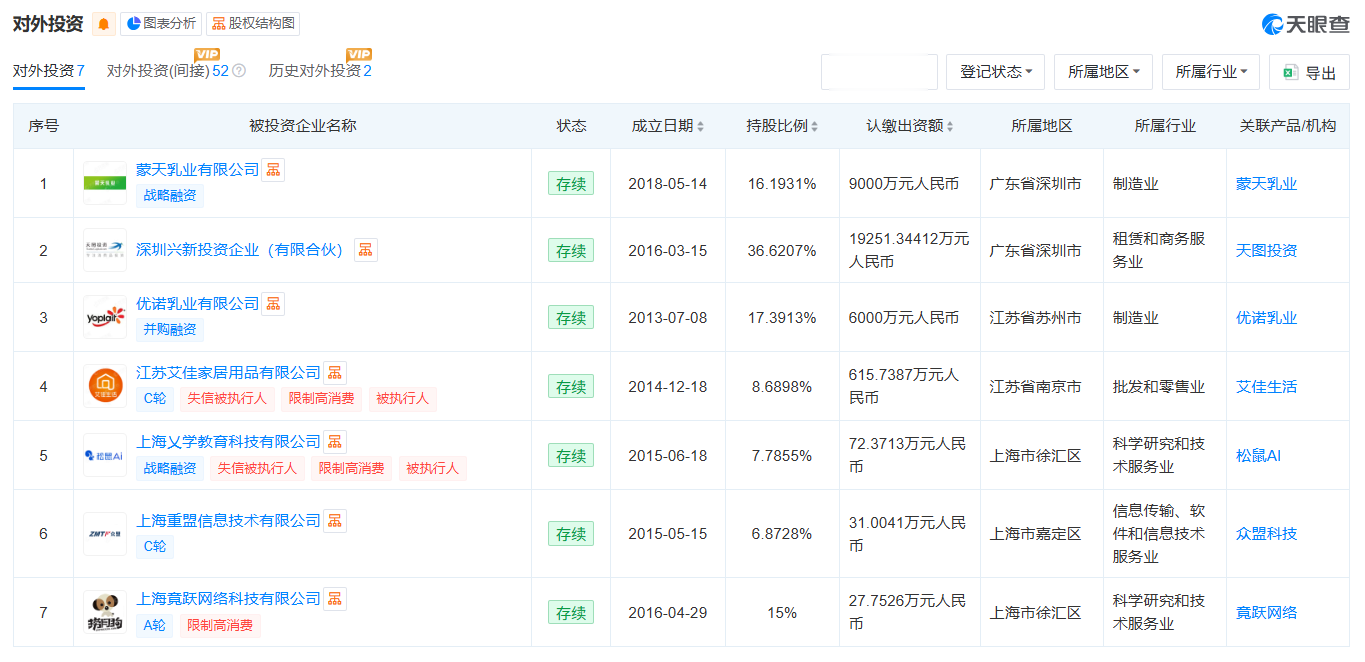Open the 登记状态 dropdown
The image size is (1365, 662).
pos(995,72)
